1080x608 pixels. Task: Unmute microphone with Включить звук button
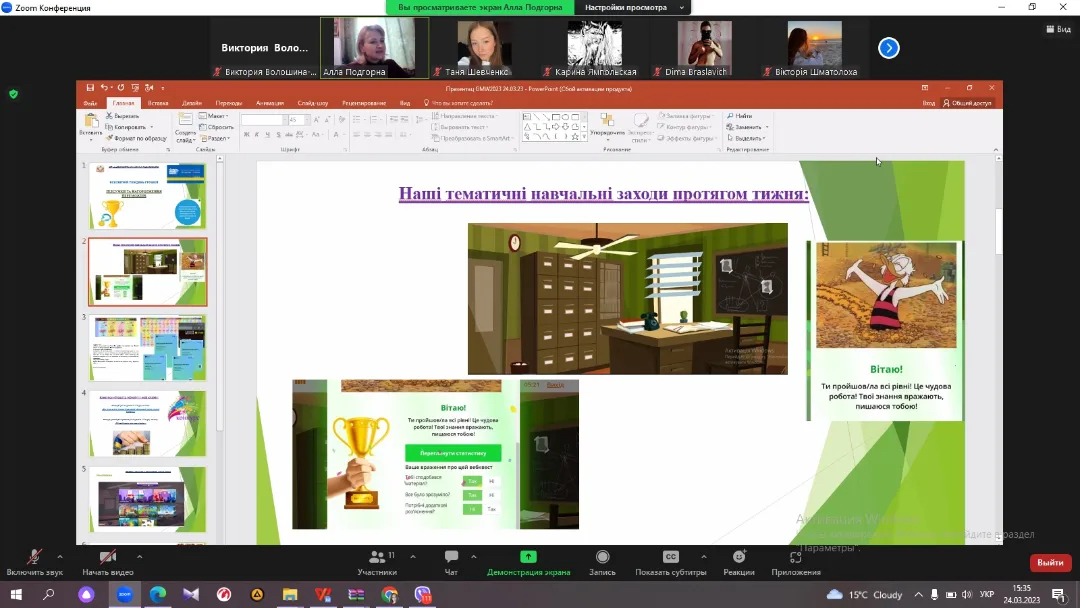(34, 558)
